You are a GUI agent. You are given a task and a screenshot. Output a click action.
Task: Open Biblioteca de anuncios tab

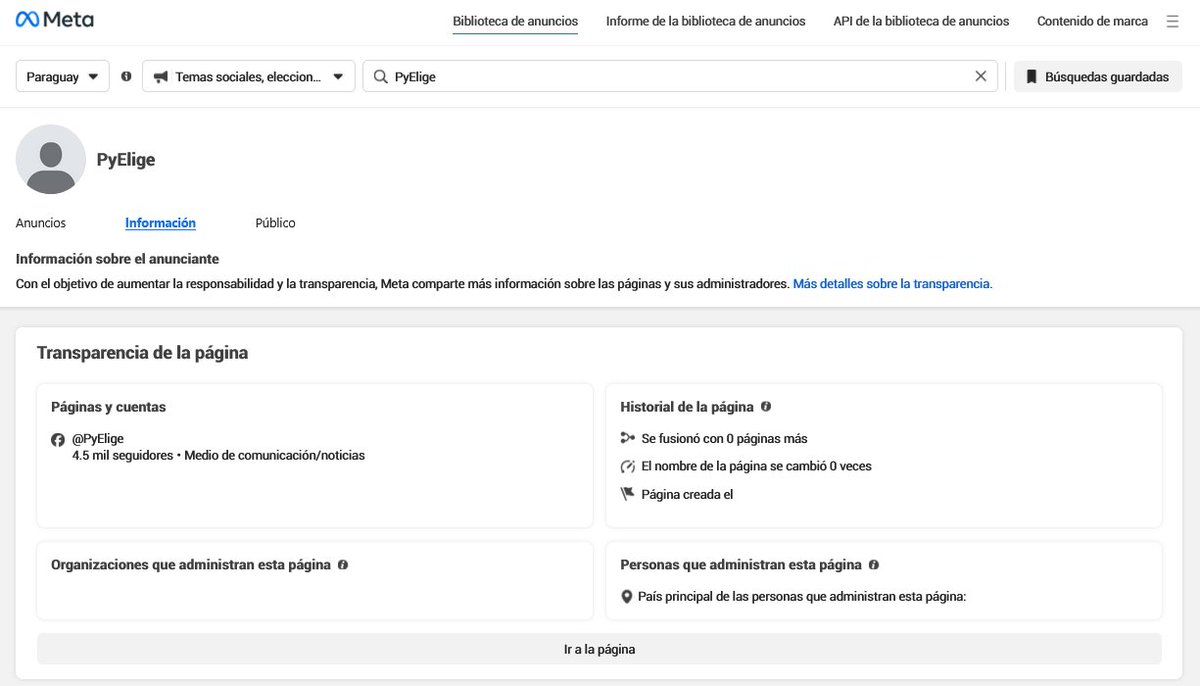click(515, 21)
